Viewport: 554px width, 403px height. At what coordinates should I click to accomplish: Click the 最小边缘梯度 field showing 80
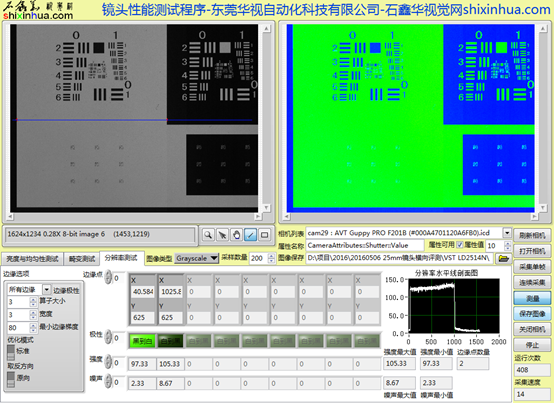click(18, 328)
